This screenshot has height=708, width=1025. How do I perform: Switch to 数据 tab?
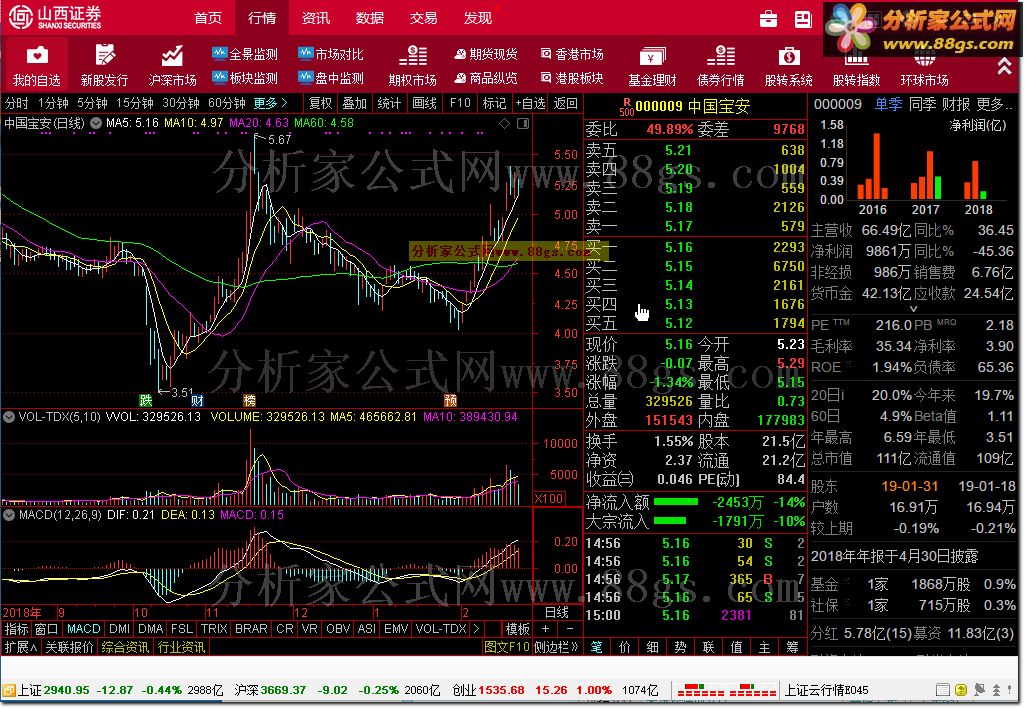point(369,18)
